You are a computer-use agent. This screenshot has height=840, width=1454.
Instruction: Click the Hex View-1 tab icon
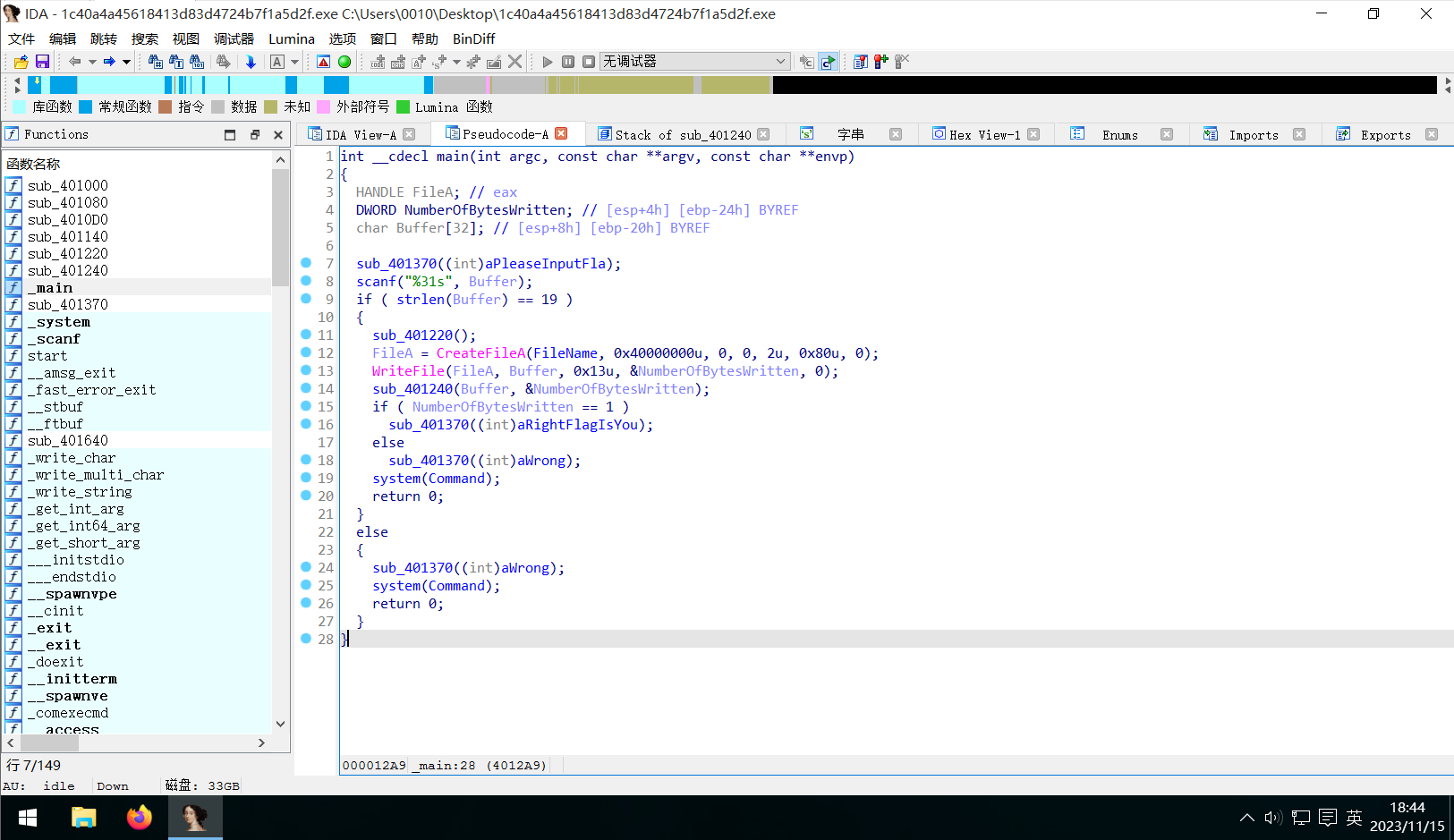pos(939,134)
